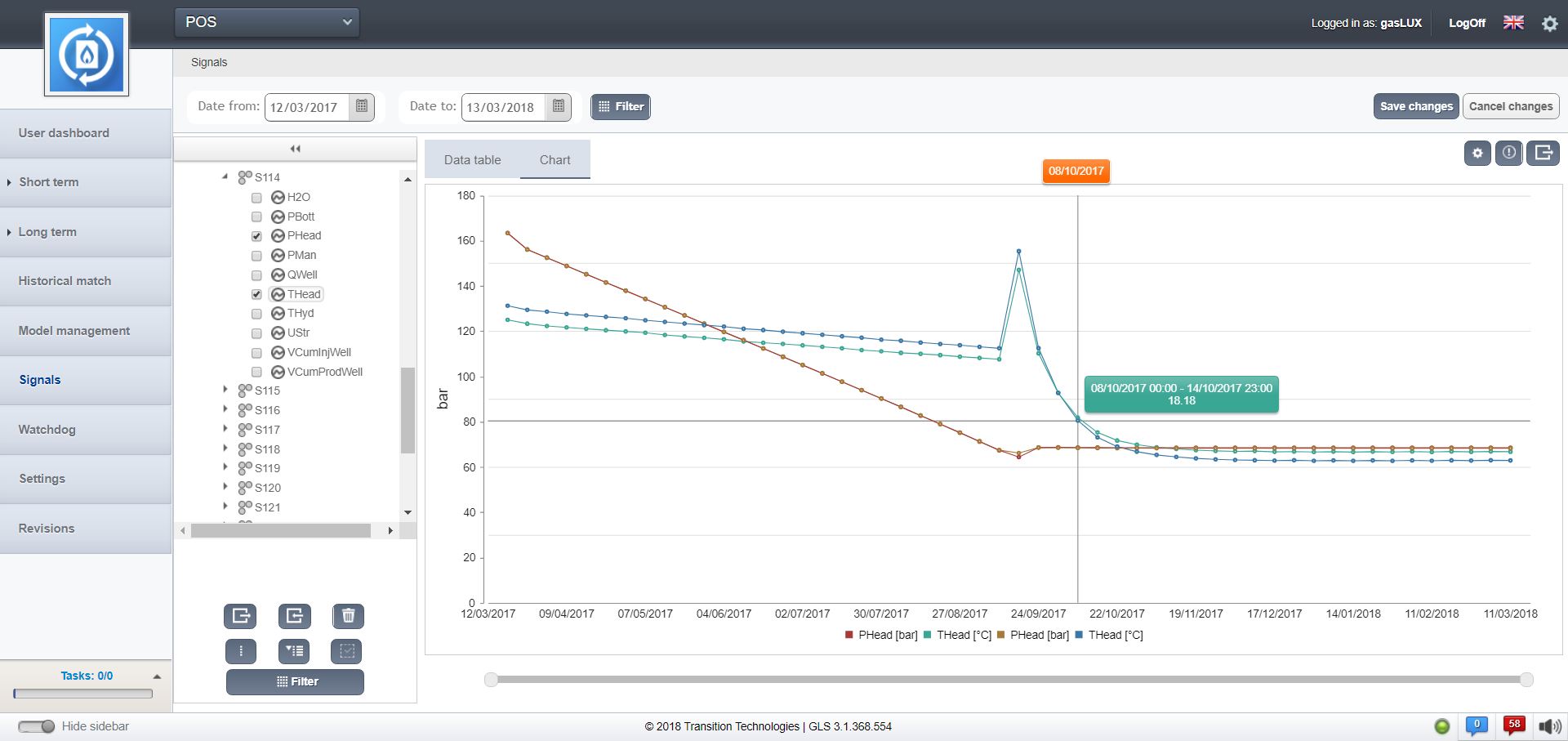This screenshot has height=741, width=1568.
Task: Click the chart export icon
Action: coord(1543,153)
